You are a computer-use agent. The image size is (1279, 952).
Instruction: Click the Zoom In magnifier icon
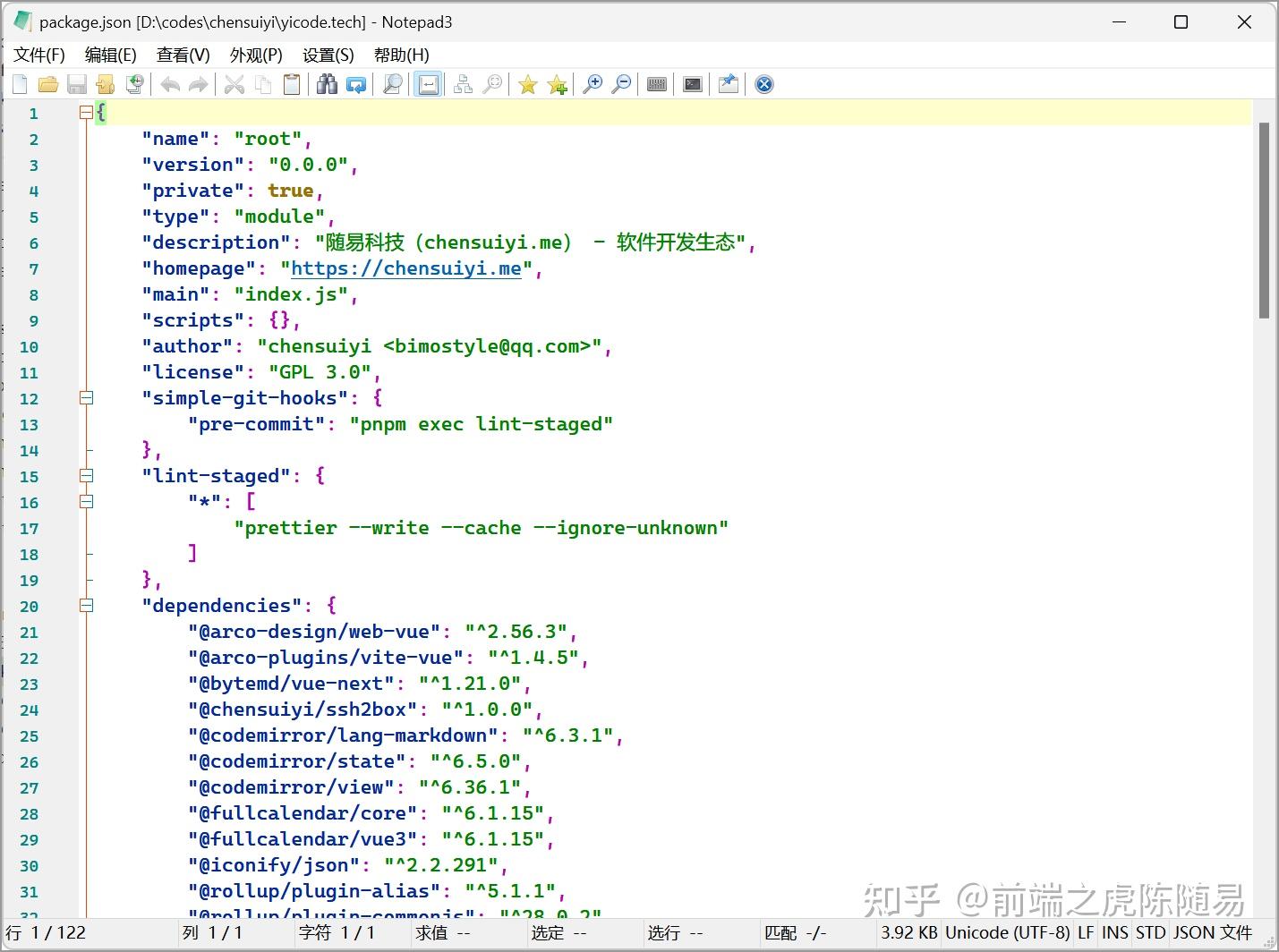pos(592,84)
